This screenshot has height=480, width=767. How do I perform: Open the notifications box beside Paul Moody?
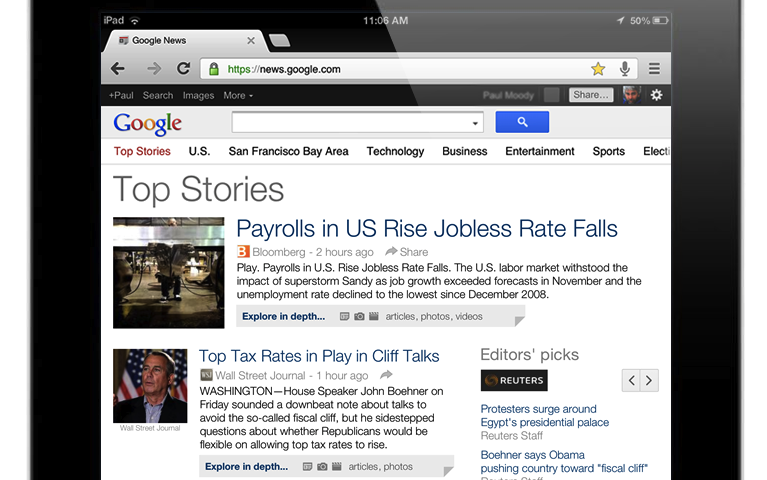pyautogui.click(x=551, y=95)
